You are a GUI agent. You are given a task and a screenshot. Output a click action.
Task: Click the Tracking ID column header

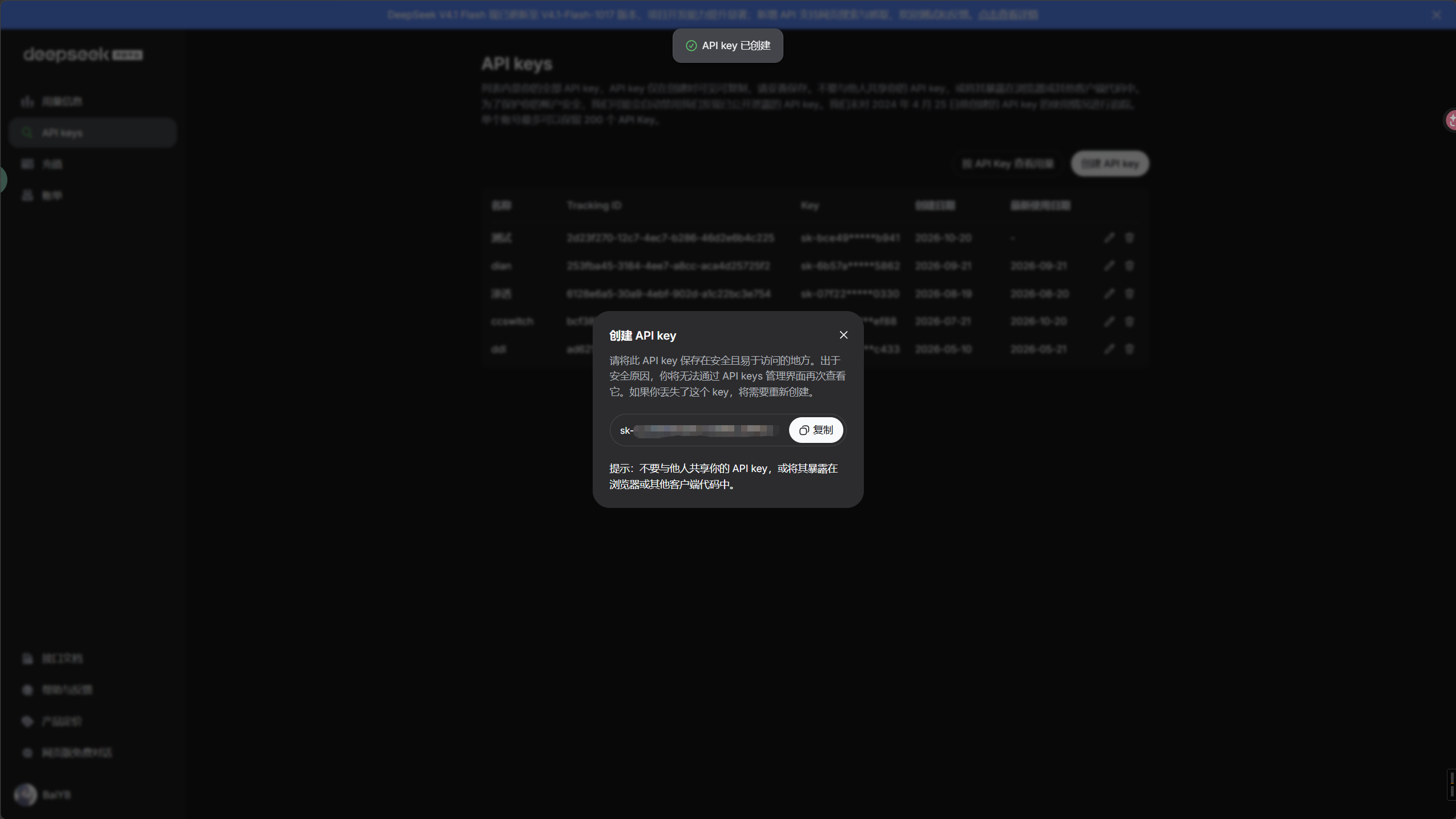(594, 205)
